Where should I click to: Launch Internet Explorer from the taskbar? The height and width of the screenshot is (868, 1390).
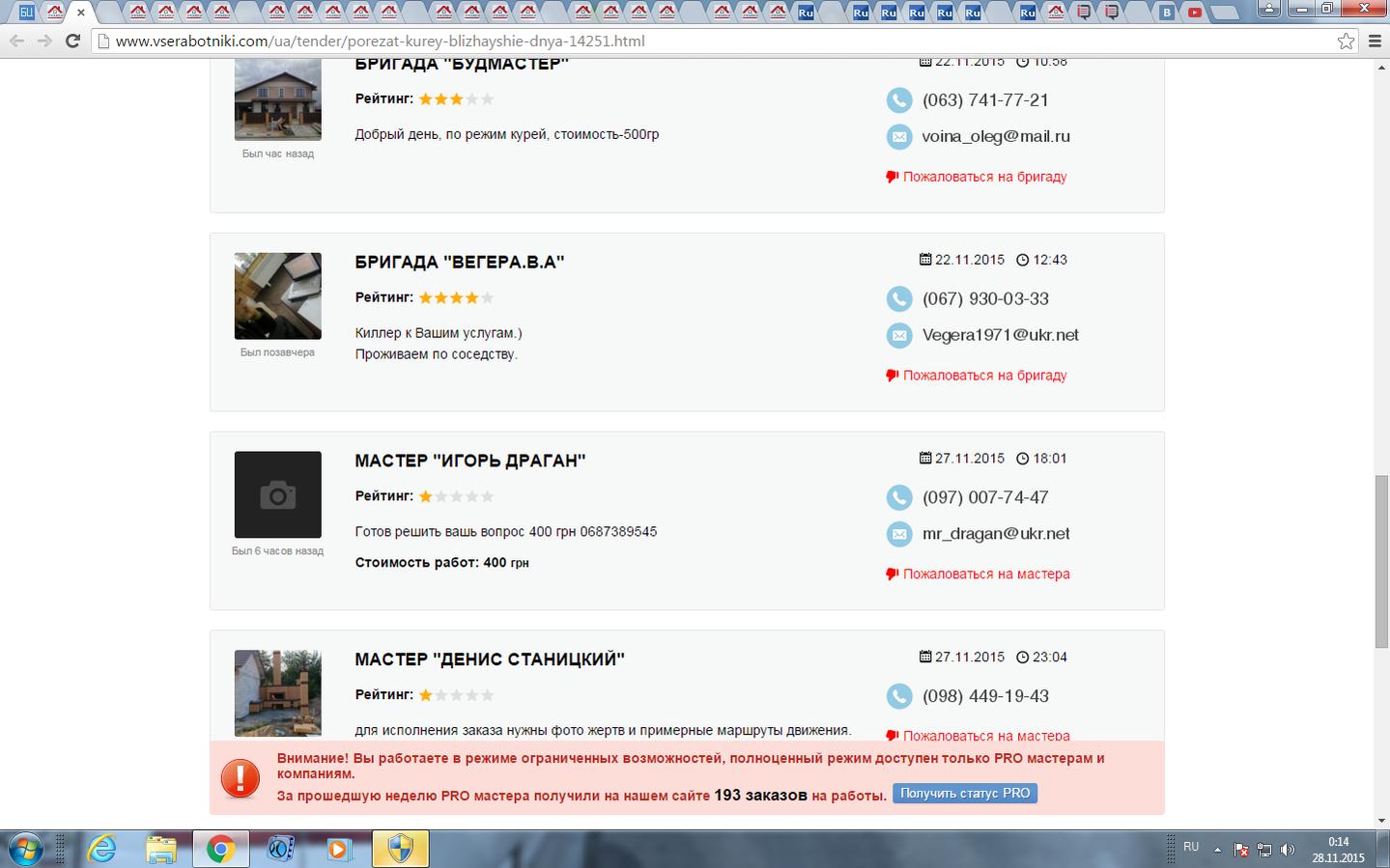(101, 850)
